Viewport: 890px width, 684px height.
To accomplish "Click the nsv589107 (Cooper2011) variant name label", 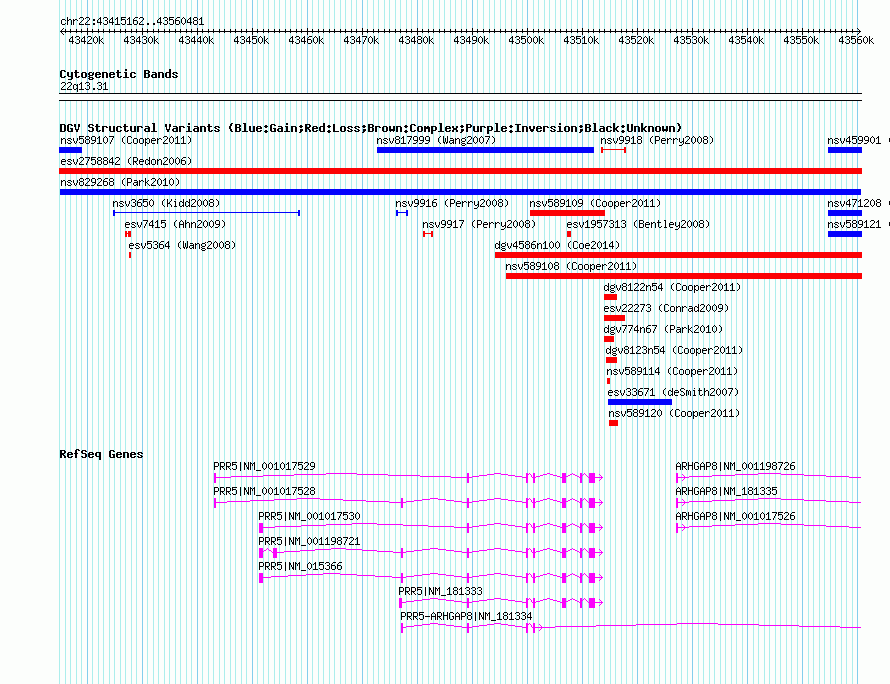I will click(x=126, y=140).
